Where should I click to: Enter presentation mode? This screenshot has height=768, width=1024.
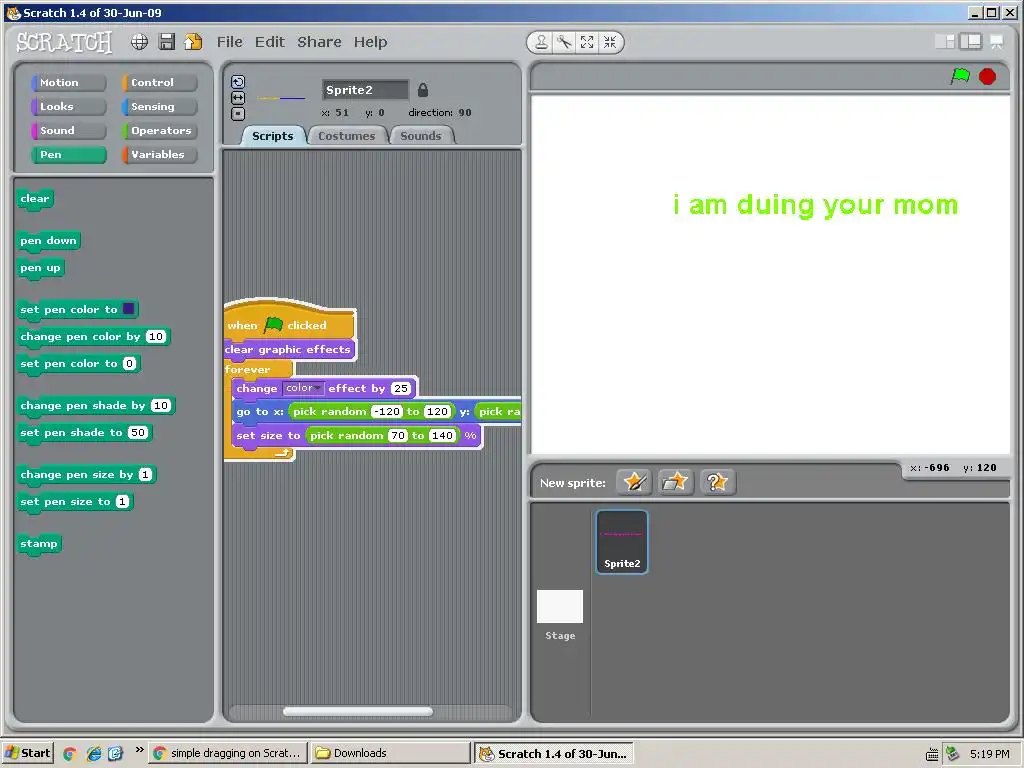(x=997, y=42)
